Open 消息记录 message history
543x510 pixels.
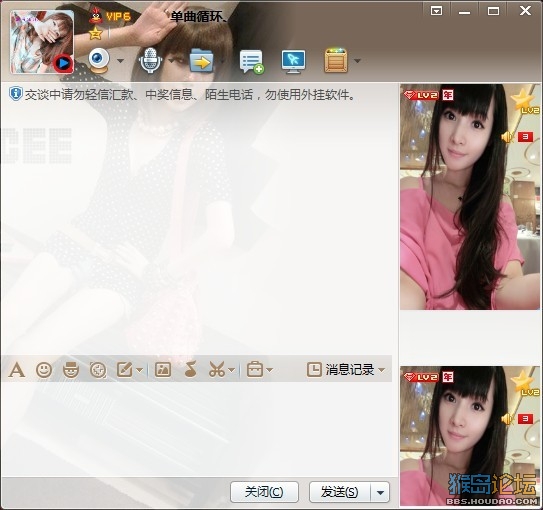[x=341, y=370]
